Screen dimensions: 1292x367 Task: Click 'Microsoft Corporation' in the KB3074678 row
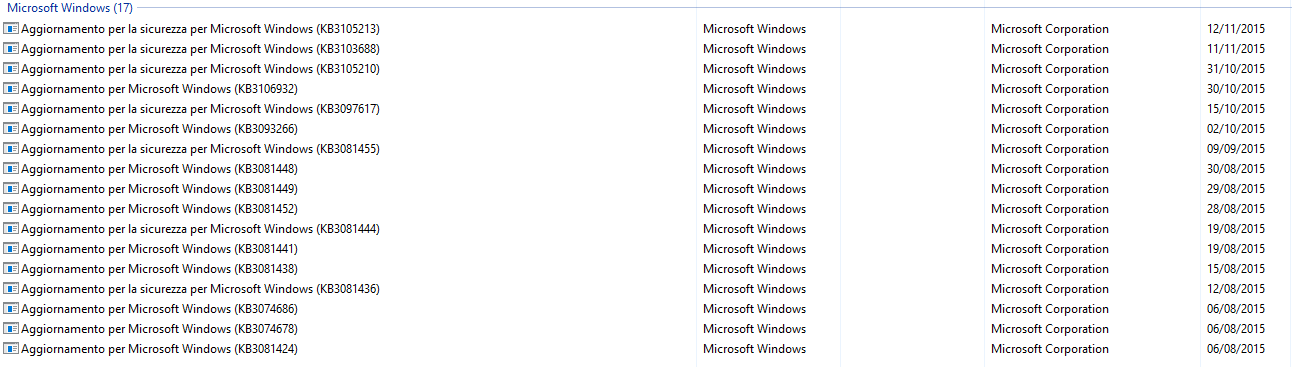(x=1050, y=329)
